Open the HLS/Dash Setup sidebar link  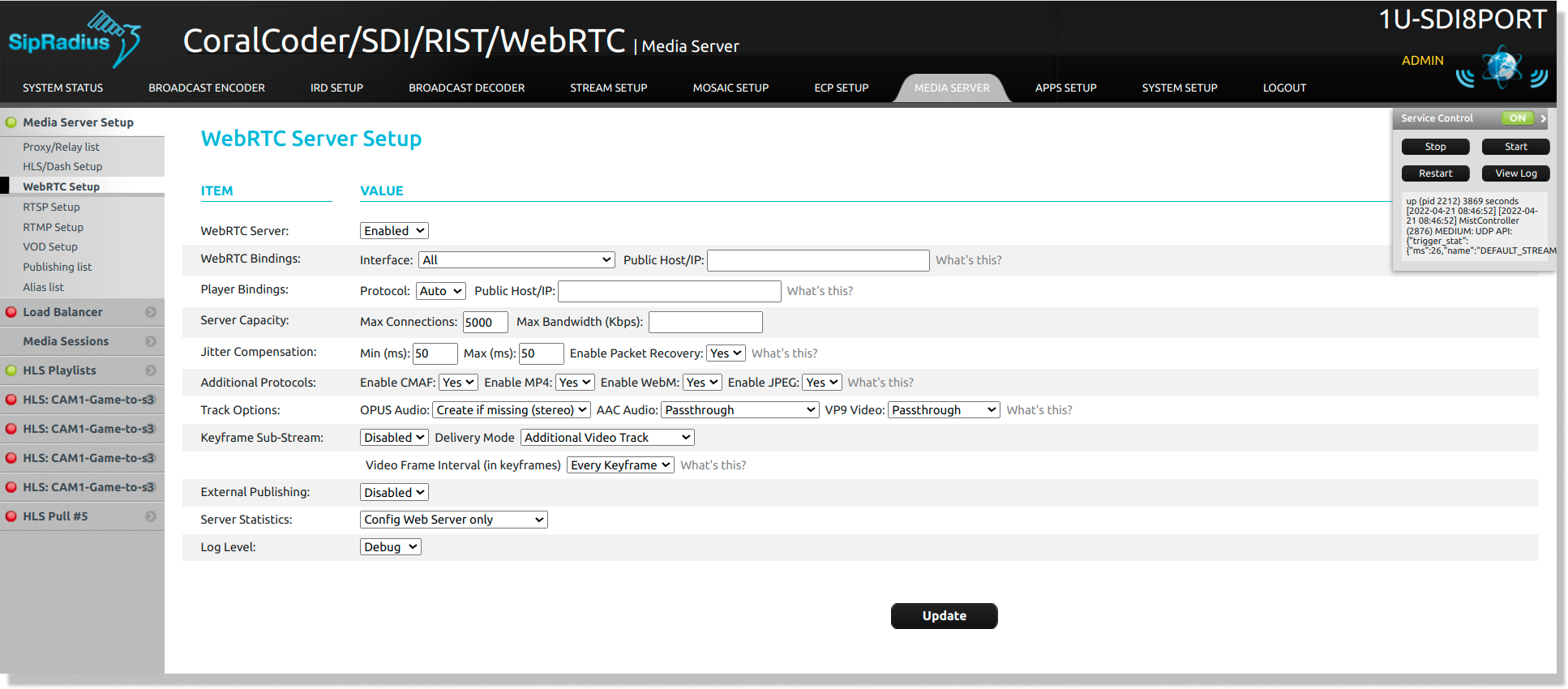[62, 166]
